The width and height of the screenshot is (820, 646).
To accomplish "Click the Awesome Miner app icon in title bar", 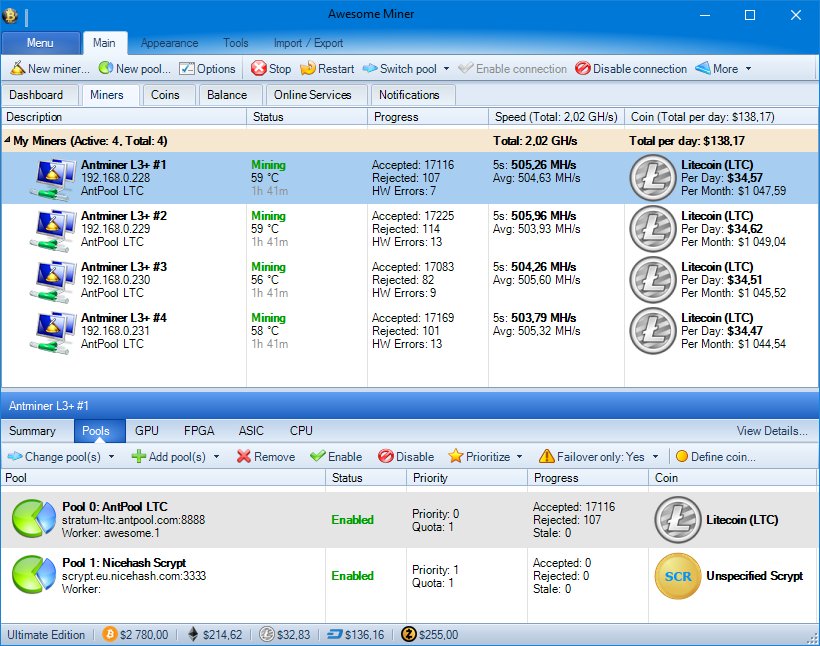I will pyautogui.click(x=9, y=16).
